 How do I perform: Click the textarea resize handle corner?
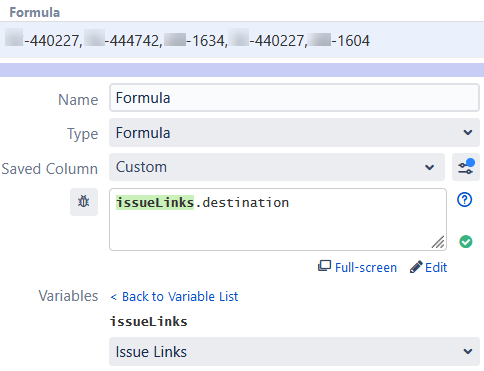coord(438,242)
